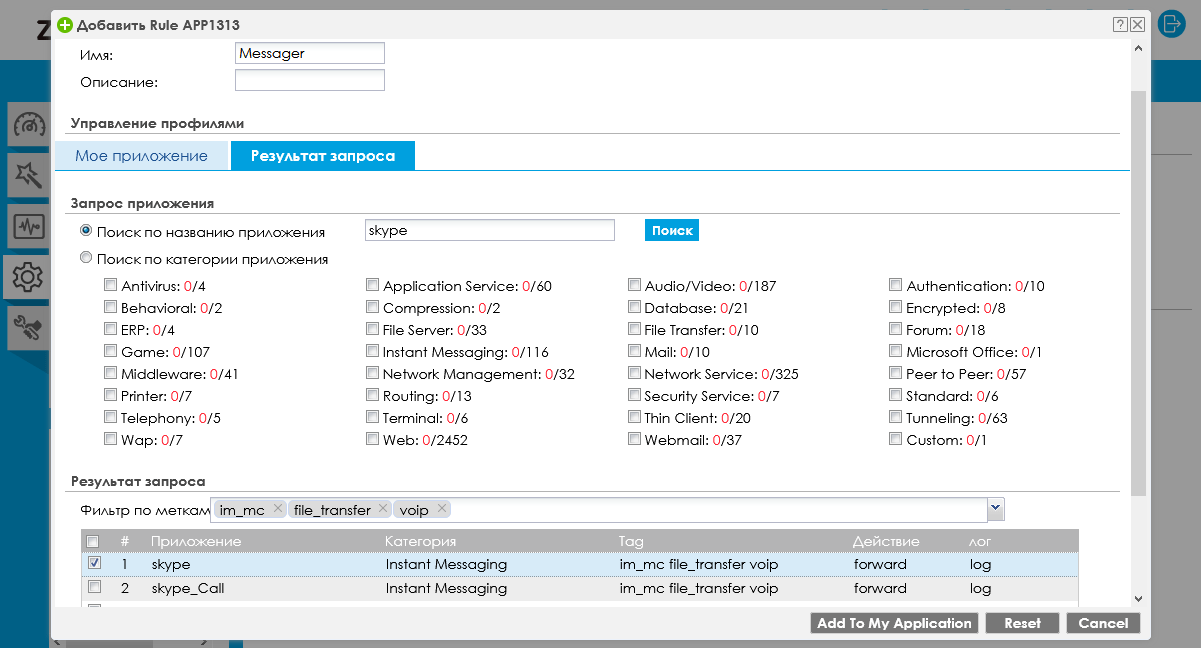Viewport: 1201px width, 648px height.
Task: Click into the Описание input field
Action: pyautogui.click(x=310, y=81)
